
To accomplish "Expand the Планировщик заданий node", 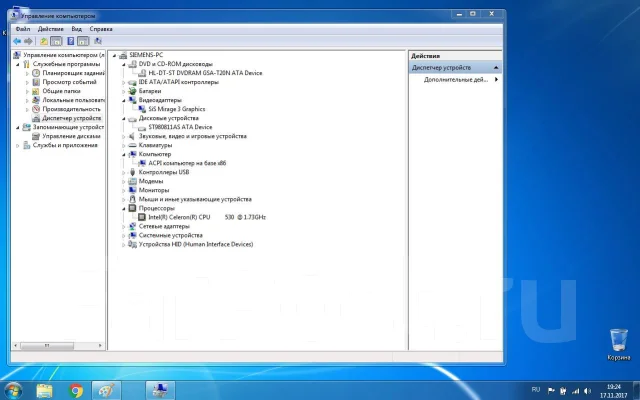I will pos(27,73).
